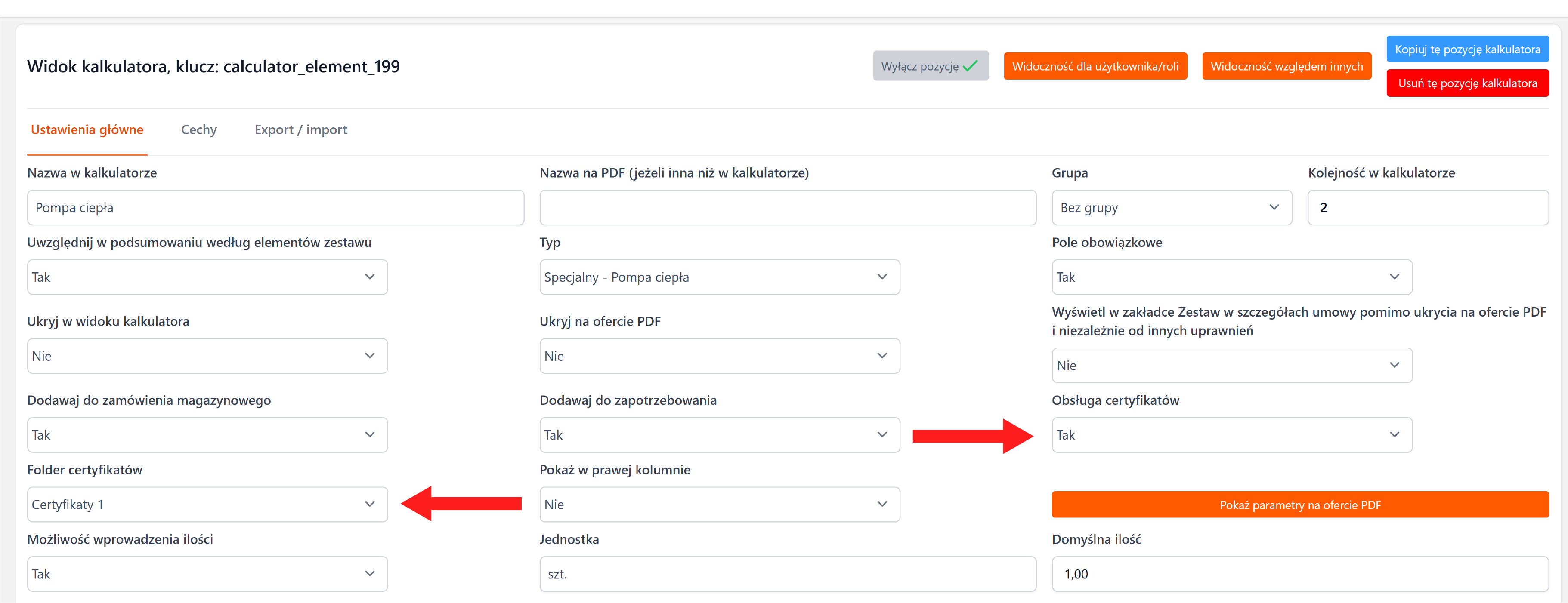1568x603 pixels.
Task: Expand Pokaż w prawej kolumnie dropdown
Action: tap(719, 504)
